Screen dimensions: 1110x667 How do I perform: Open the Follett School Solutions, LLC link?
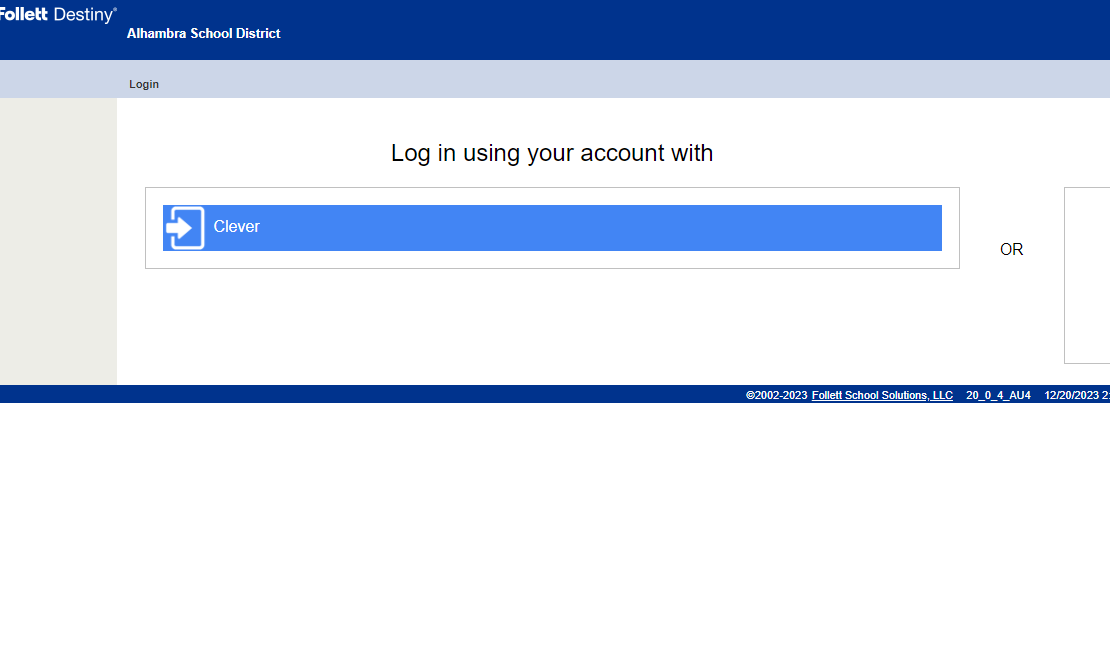pos(882,395)
